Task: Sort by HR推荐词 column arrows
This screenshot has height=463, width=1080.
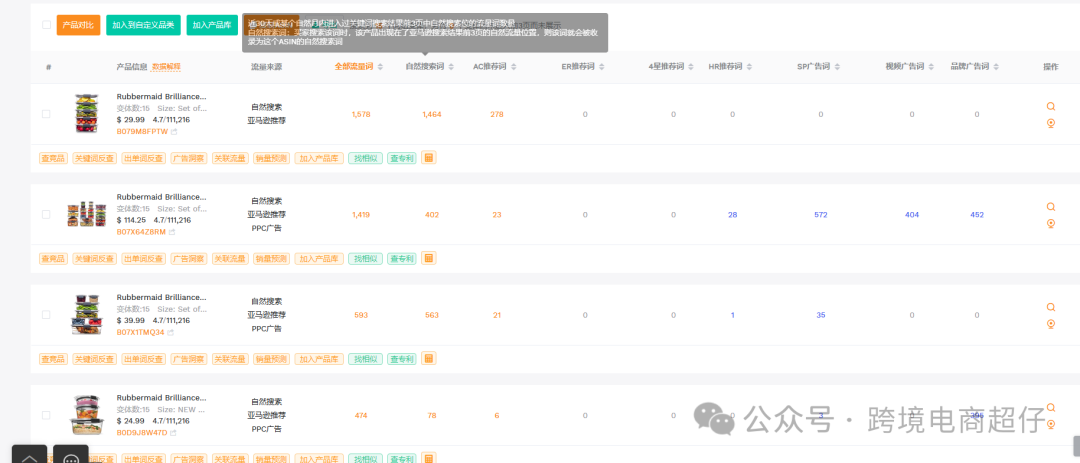Action: pyautogui.click(x=749, y=67)
